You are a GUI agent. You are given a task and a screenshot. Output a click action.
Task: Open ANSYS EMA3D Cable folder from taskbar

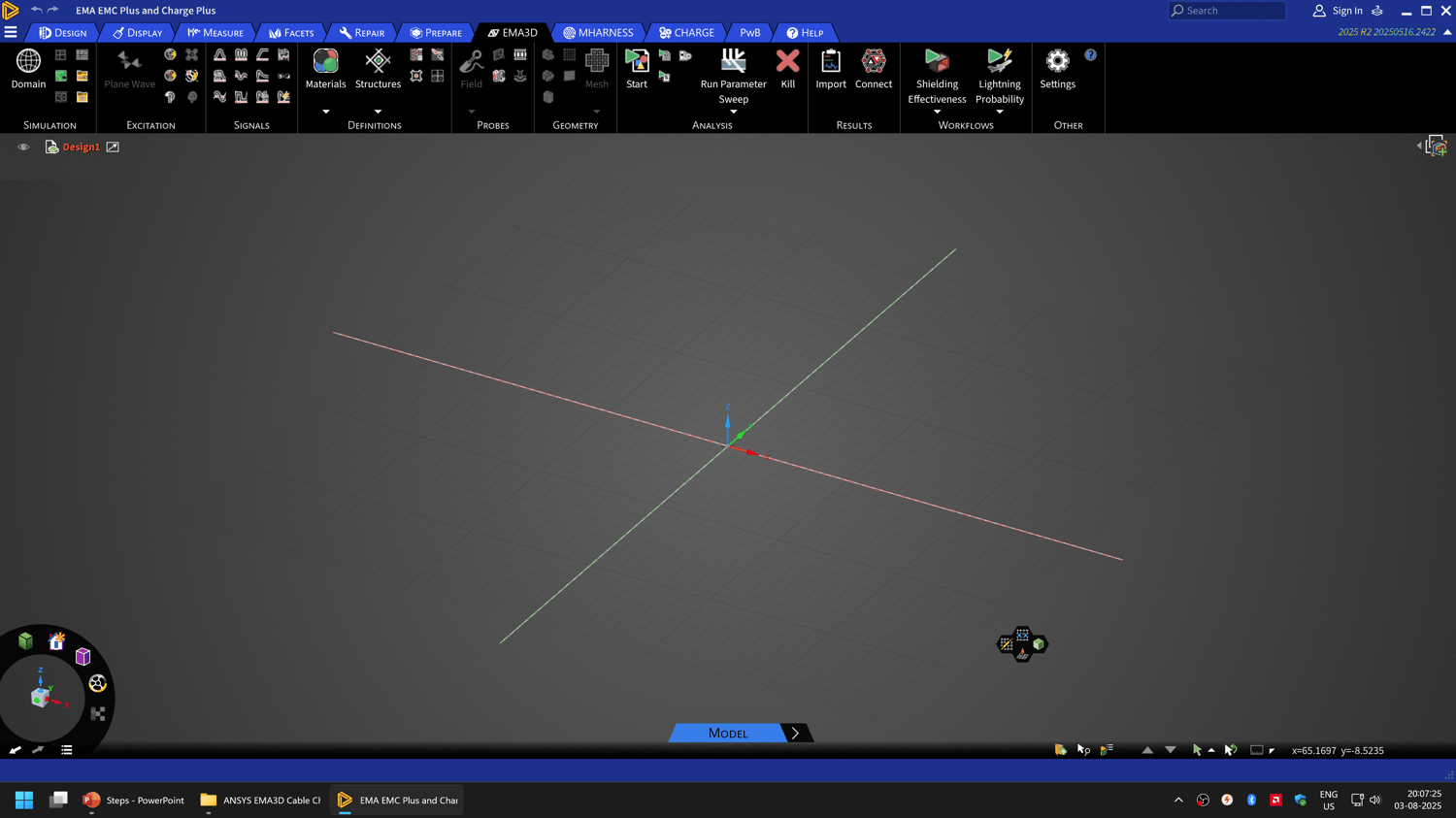[x=260, y=801]
